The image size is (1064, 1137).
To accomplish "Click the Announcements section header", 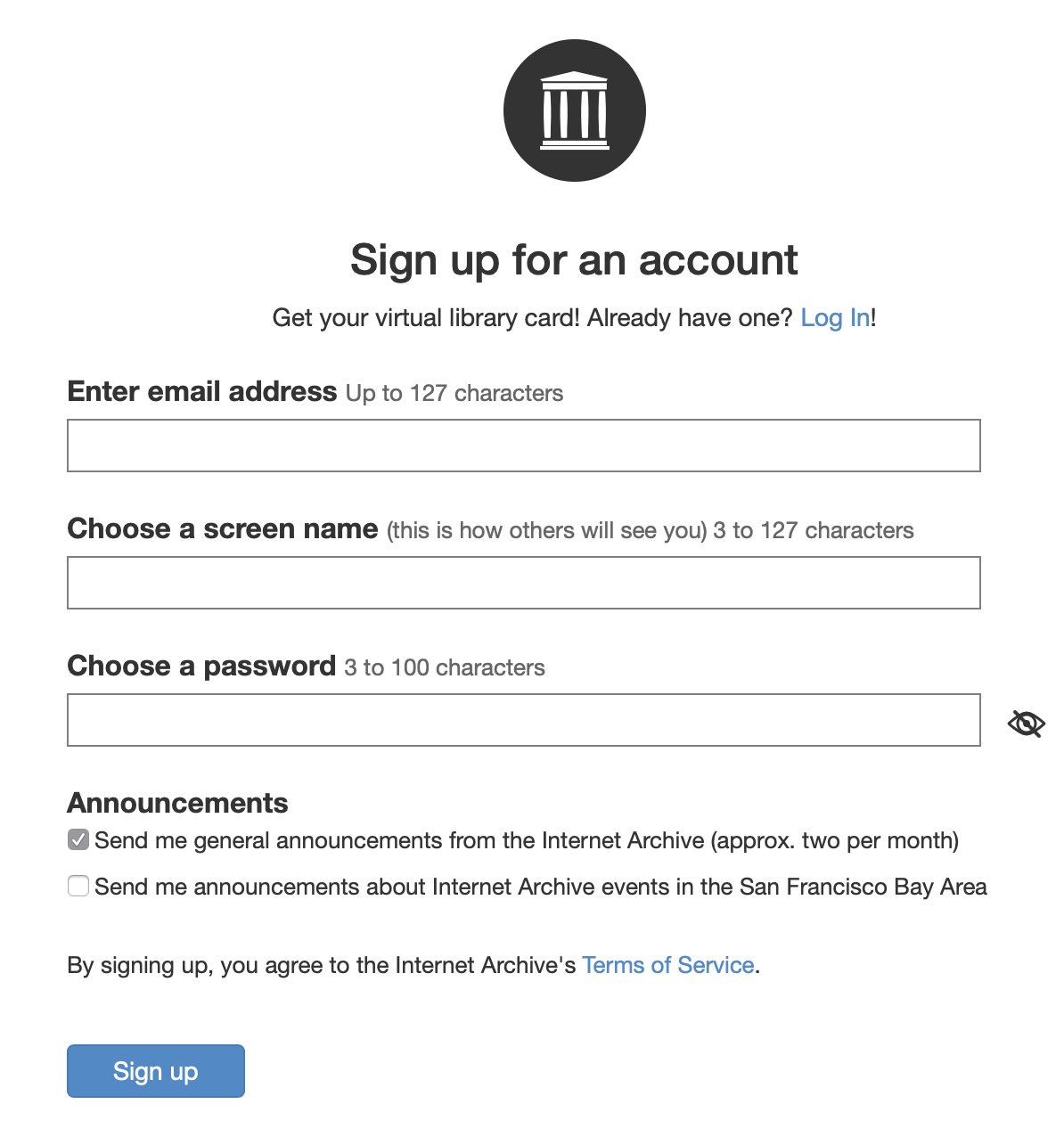I will (x=176, y=803).
